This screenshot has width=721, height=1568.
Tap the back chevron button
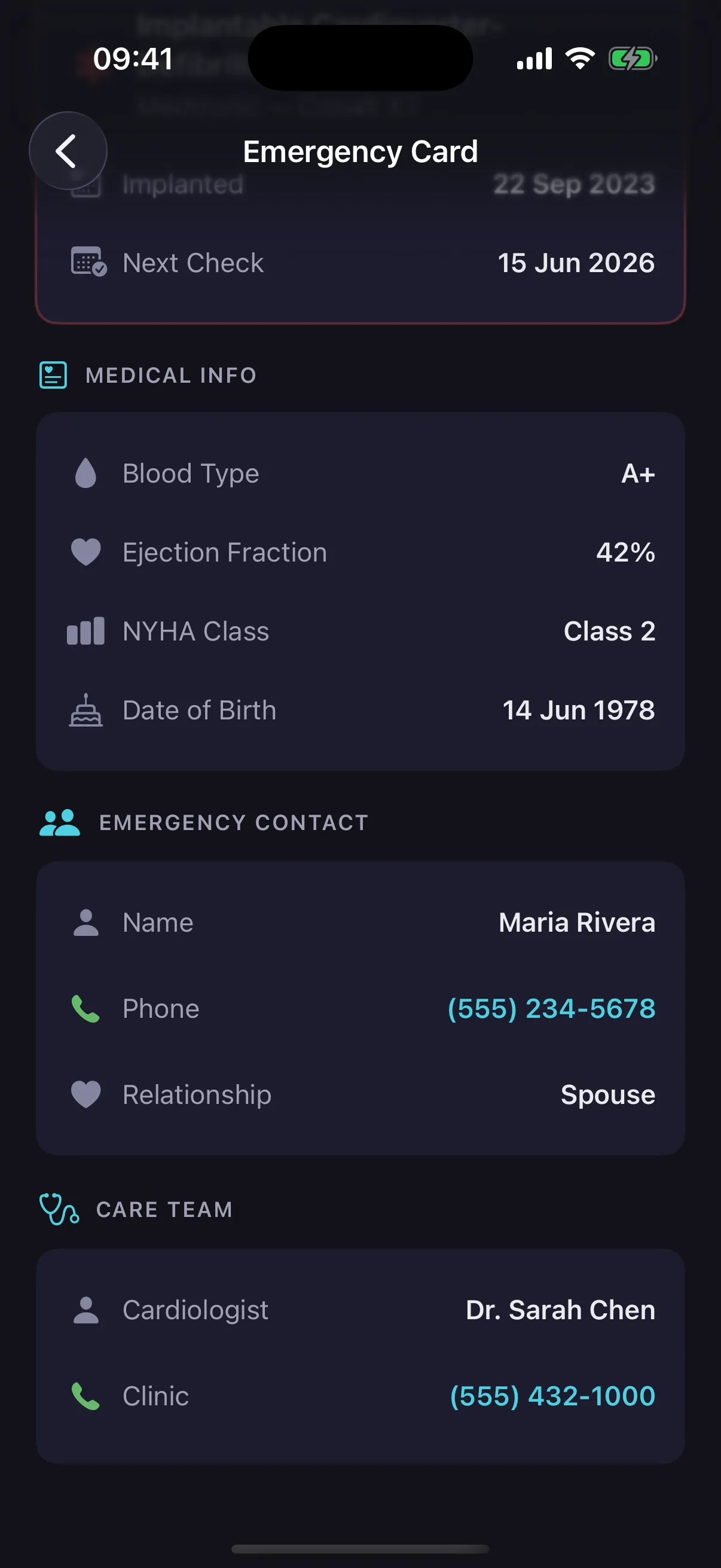(68, 151)
